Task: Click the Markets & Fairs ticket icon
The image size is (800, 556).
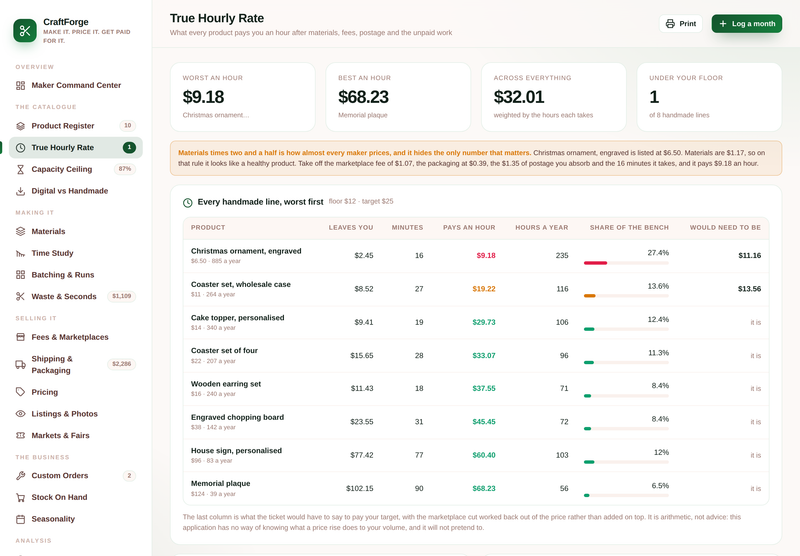Action: [x=20, y=435]
